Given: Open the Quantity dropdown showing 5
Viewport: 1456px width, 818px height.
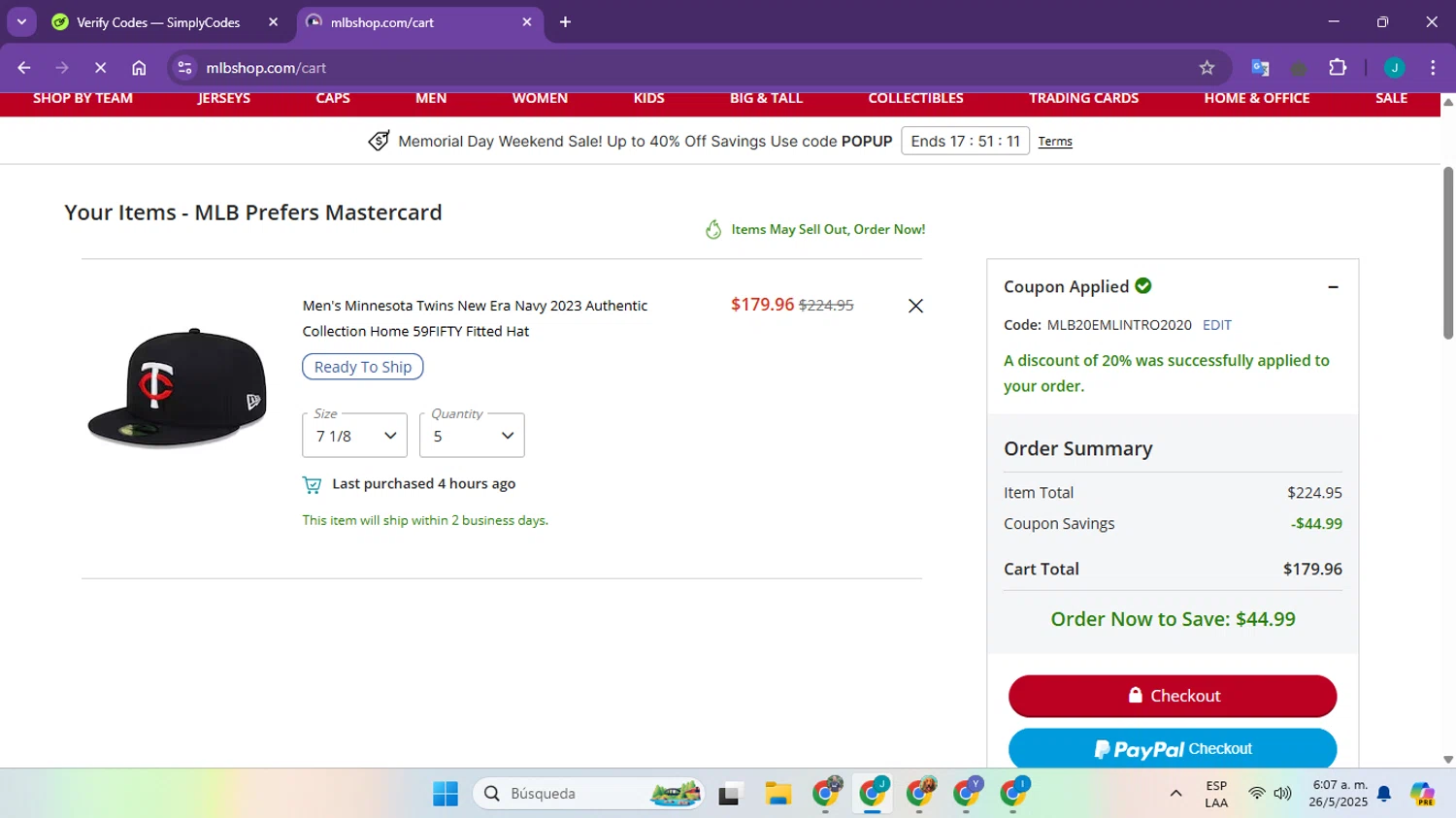Looking at the screenshot, I should (472, 436).
